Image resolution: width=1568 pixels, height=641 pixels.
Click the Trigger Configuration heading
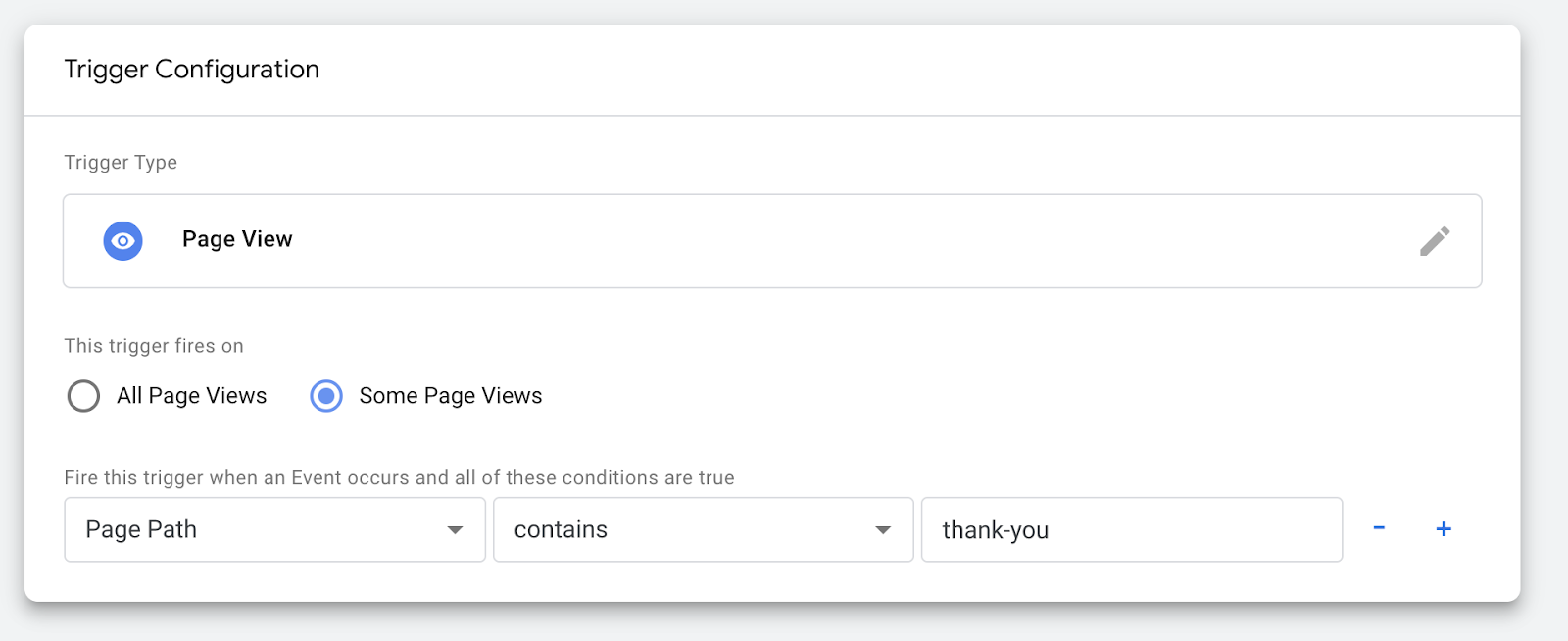[192, 70]
